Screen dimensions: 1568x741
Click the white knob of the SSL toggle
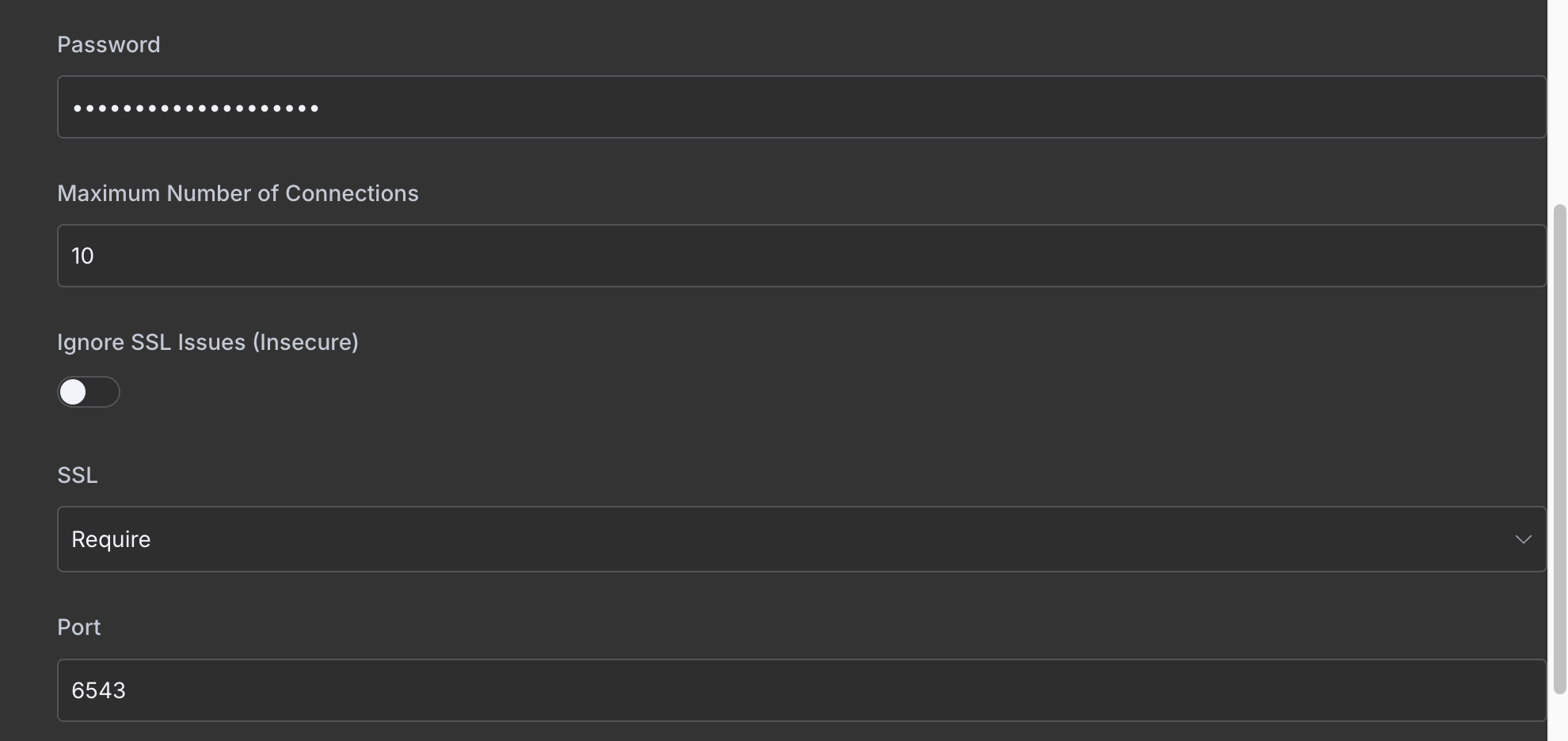coord(73,392)
